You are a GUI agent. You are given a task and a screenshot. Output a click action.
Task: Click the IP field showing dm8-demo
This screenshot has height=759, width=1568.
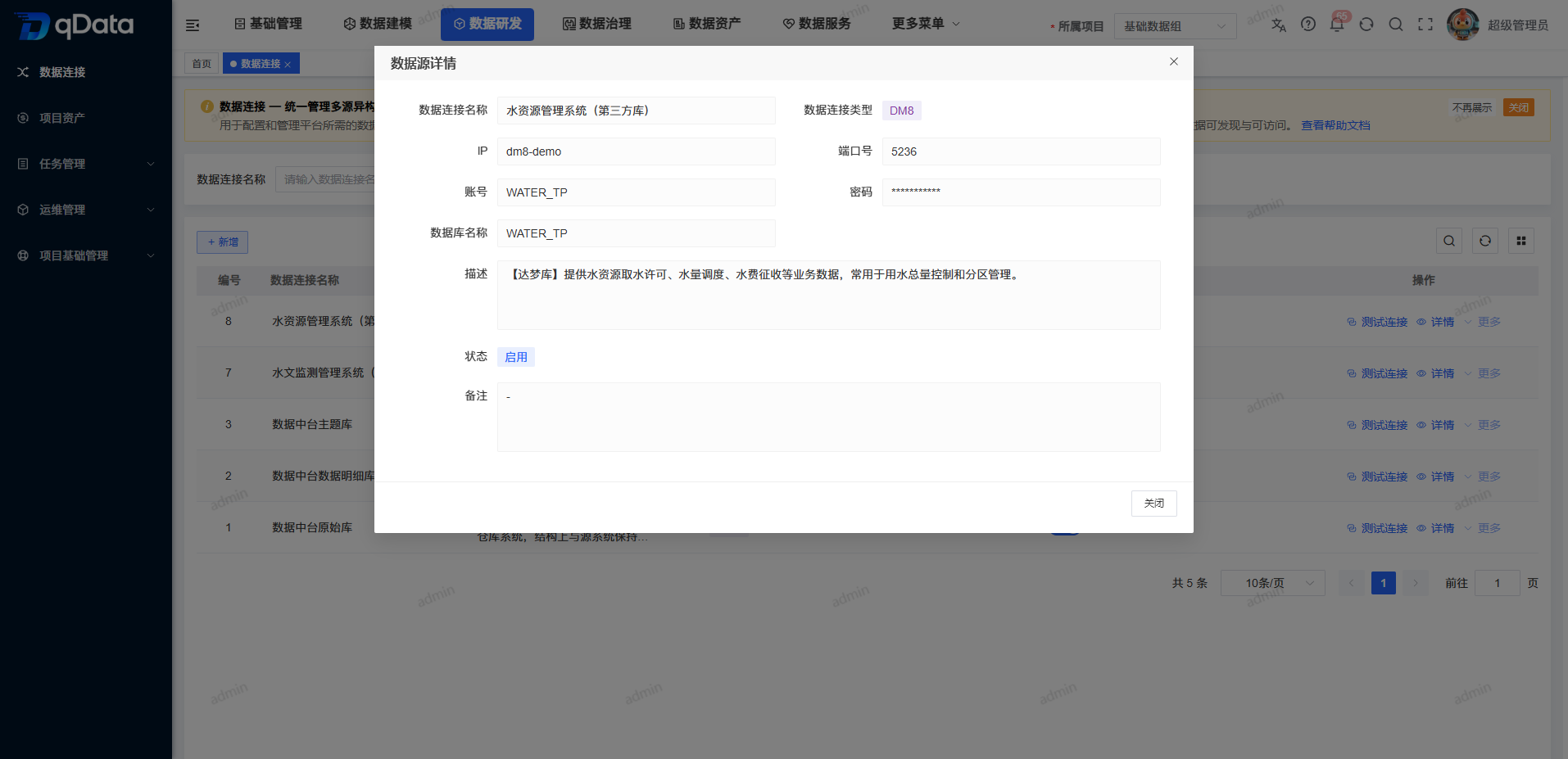(637, 151)
